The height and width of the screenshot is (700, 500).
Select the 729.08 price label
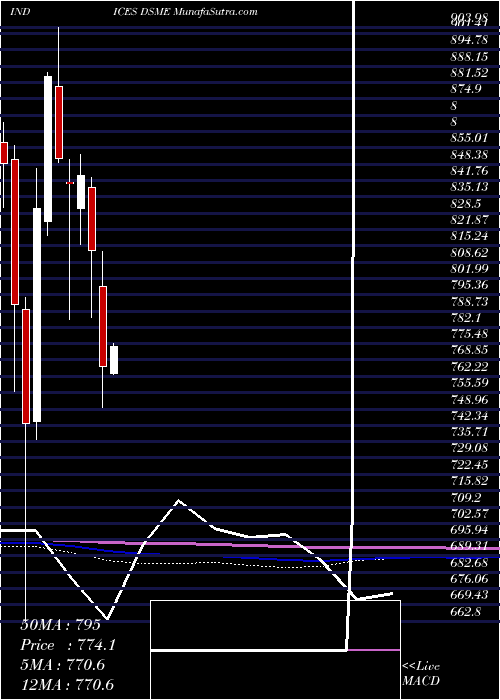tap(469, 448)
